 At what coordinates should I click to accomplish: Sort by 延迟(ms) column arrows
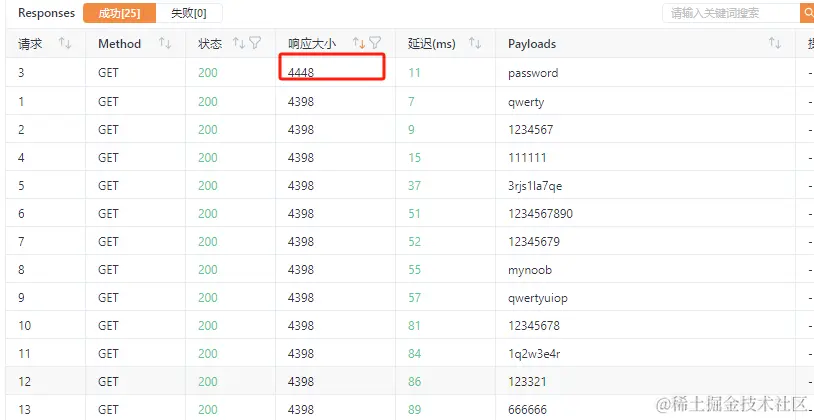pos(475,43)
